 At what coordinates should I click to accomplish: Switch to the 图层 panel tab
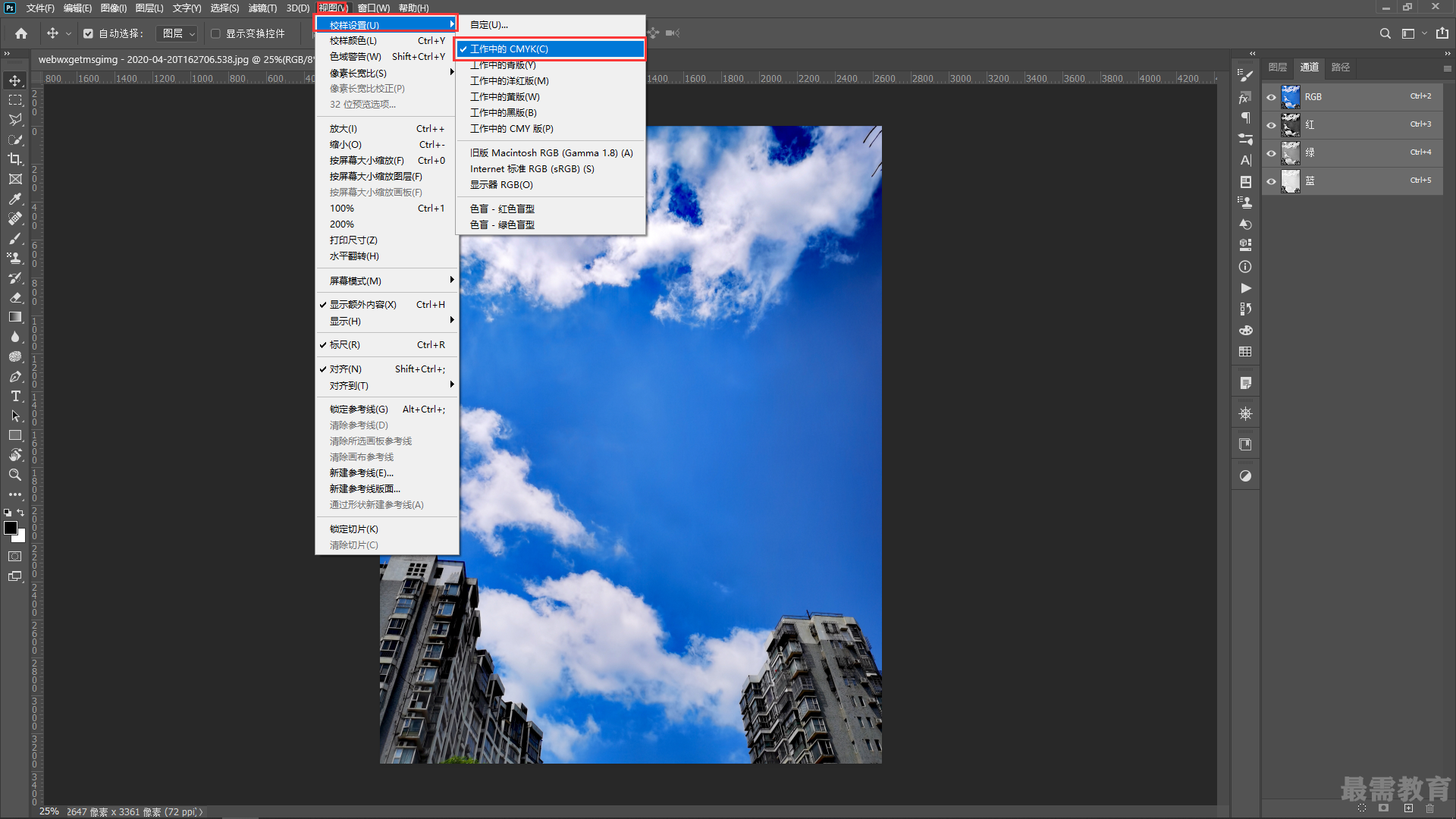(1278, 67)
